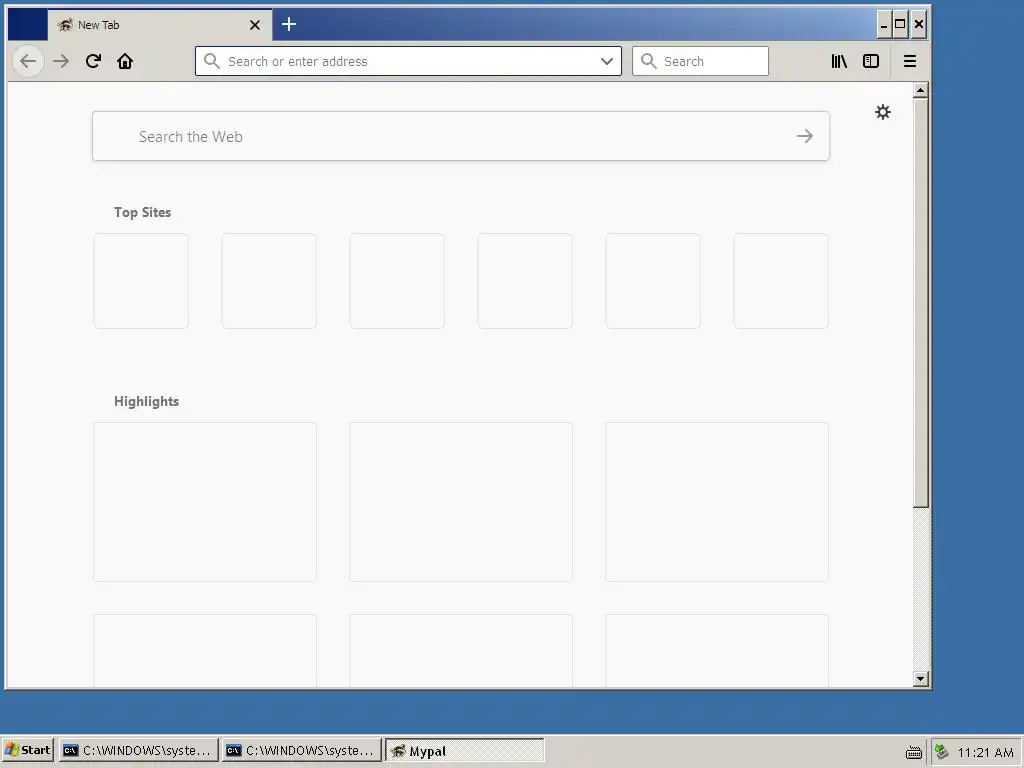Expand the address bar history dropdown
The height and width of the screenshot is (768, 1024).
(x=607, y=61)
